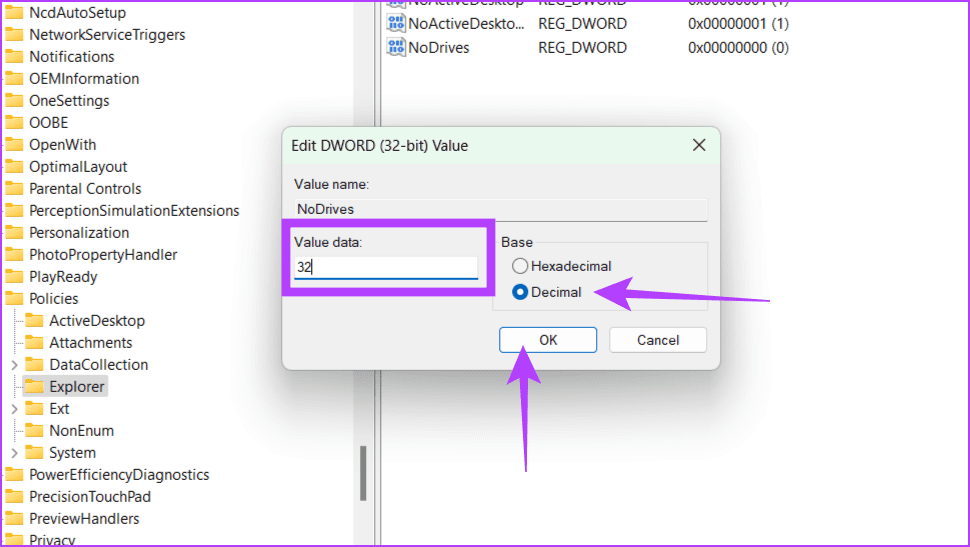970x547 pixels.
Task: Select the OneSettings key label
Action: [69, 100]
